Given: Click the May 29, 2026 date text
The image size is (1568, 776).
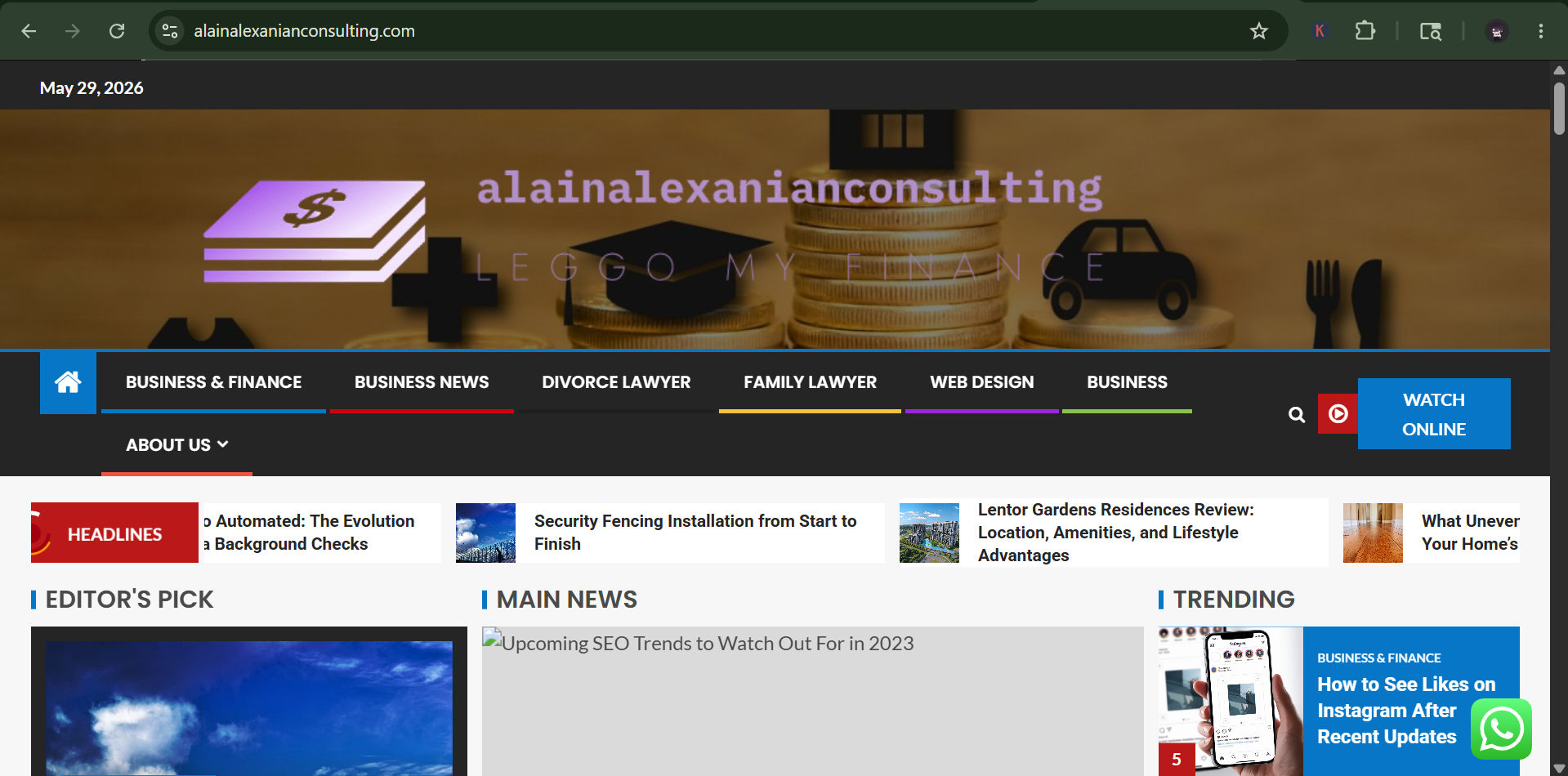Looking at the screenshot, I should [92, 88].
